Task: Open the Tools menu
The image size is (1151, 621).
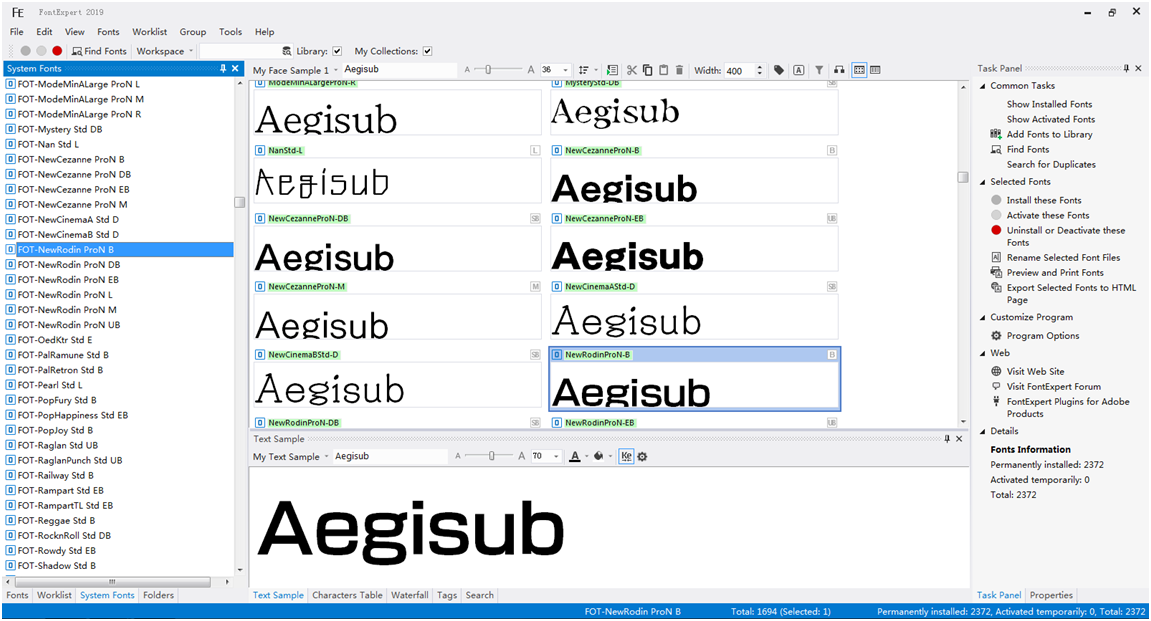Action: pos(230,32)
